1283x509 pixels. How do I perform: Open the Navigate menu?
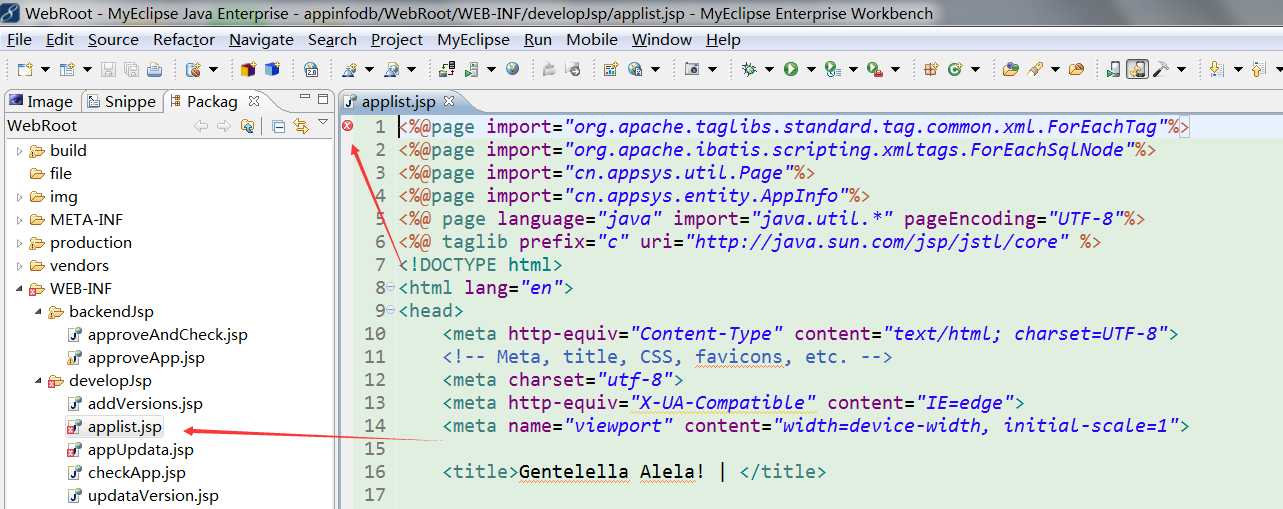click(x=261, y=40)
